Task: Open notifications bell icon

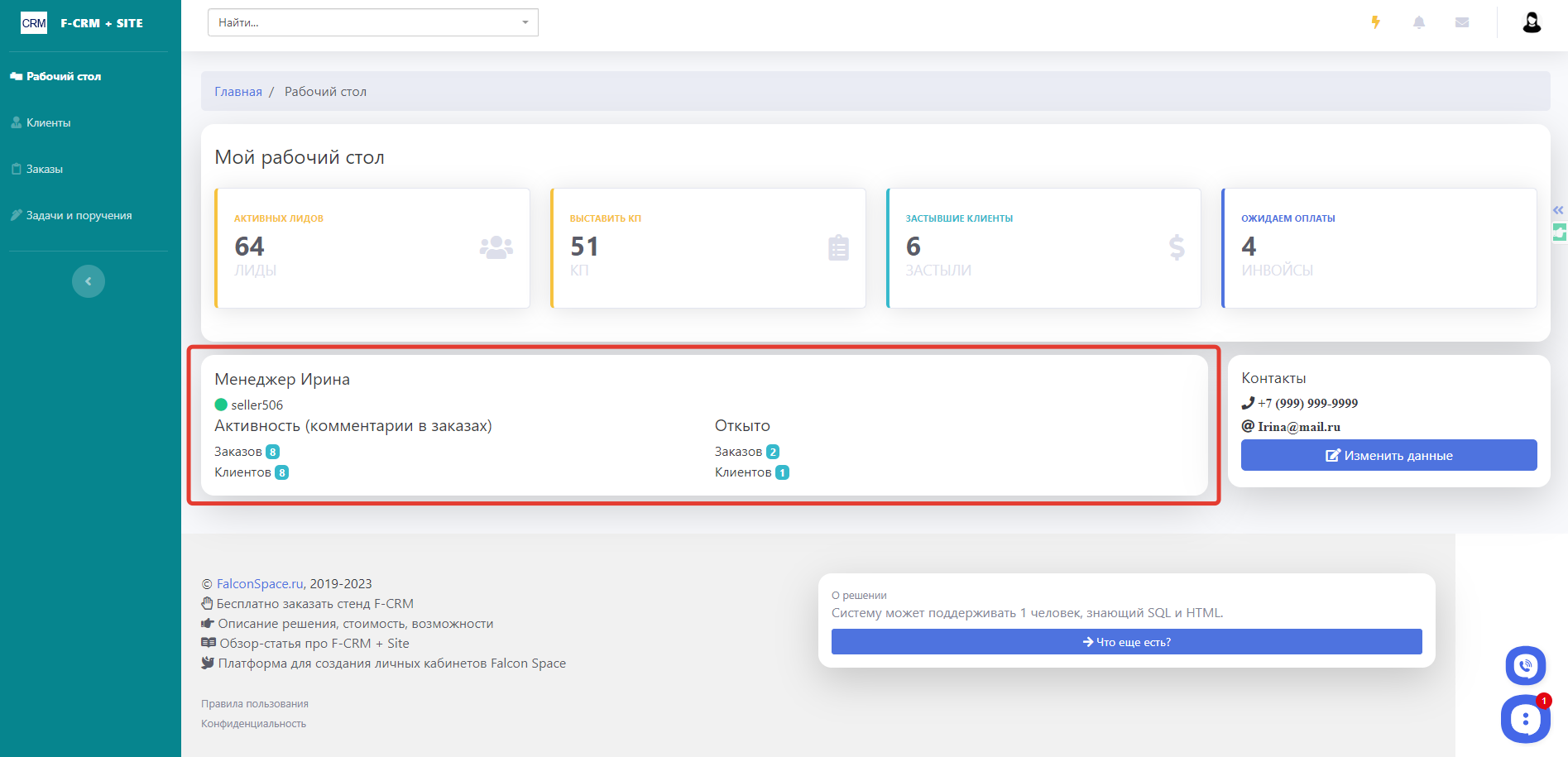Action: pos(1418,22)
